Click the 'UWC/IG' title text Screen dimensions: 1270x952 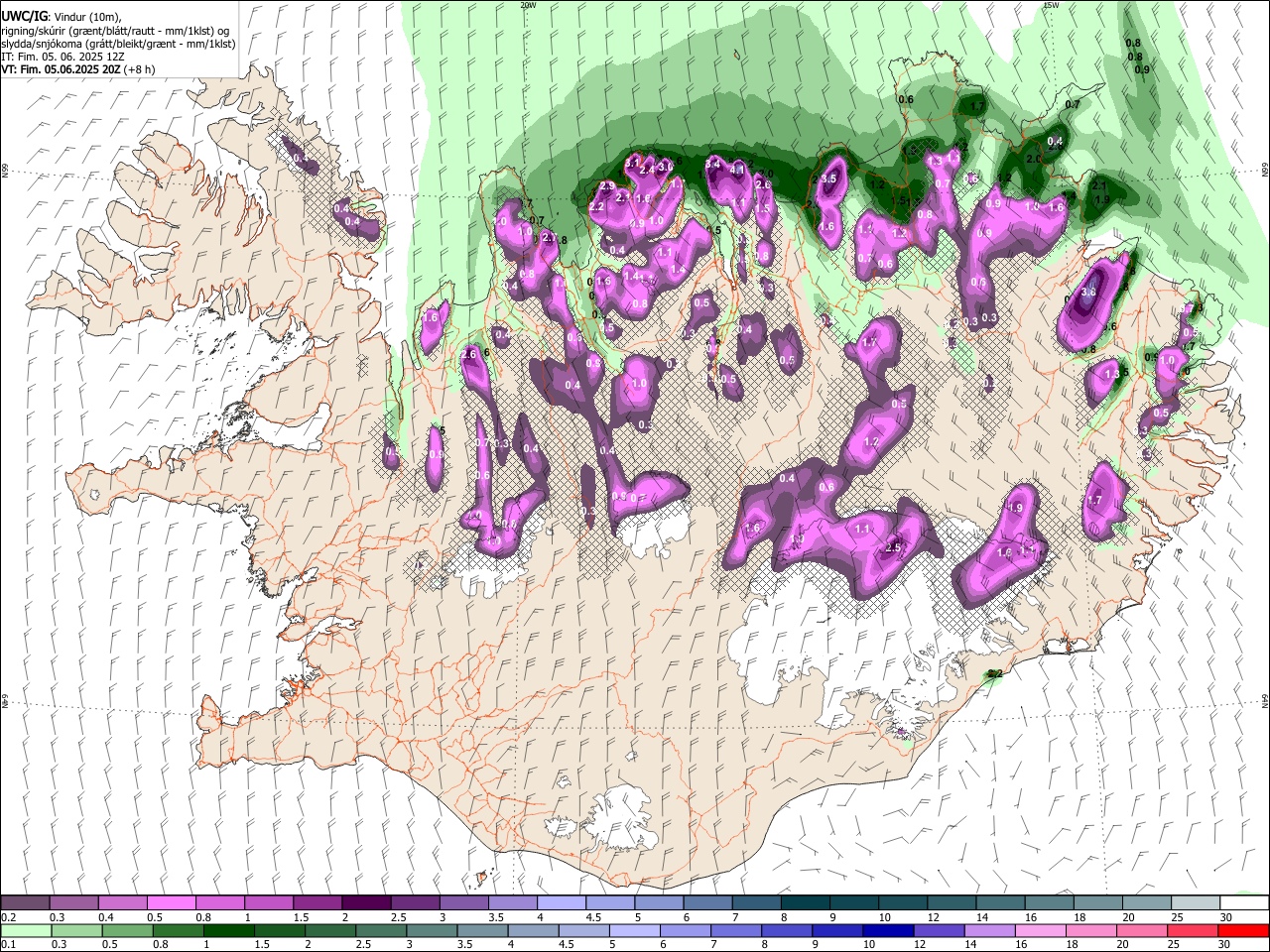[x=23, y=17]
